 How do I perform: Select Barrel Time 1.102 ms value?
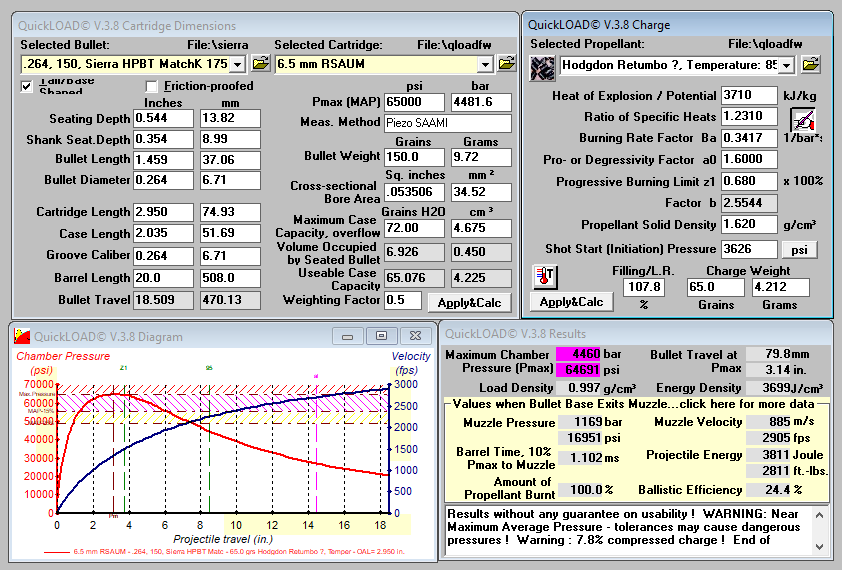pos(579,458)
